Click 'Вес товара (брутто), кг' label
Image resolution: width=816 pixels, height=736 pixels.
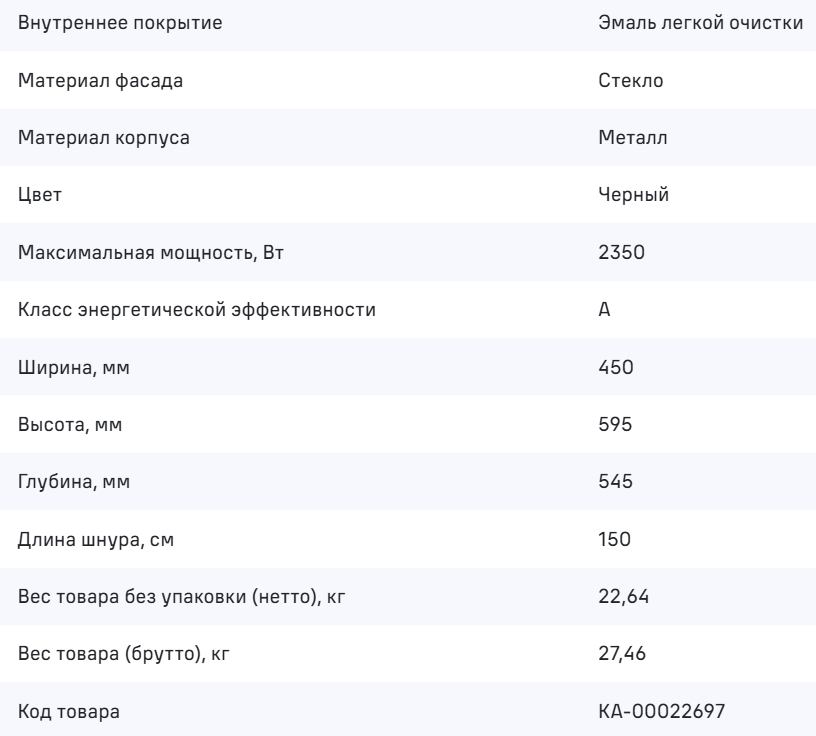click(x=131, y=655)
